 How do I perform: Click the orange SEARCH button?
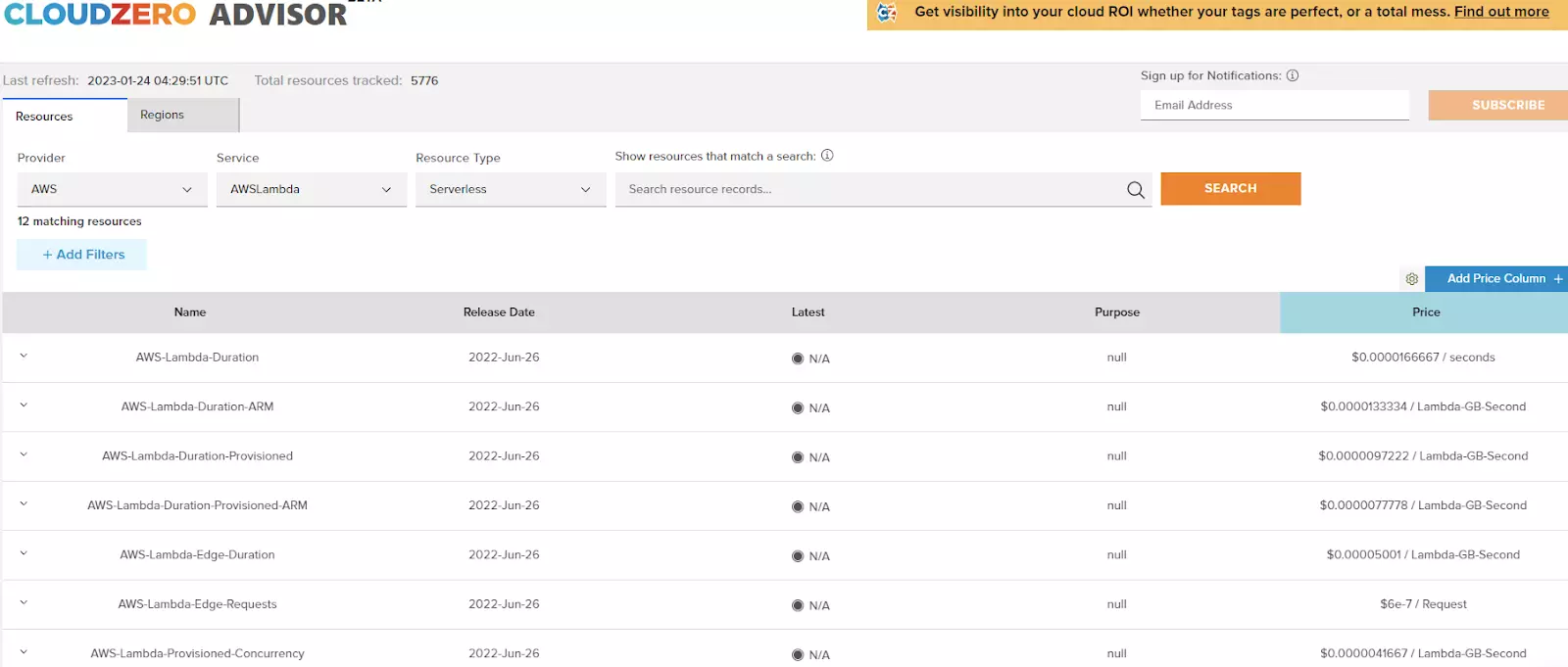(1231, 189)
